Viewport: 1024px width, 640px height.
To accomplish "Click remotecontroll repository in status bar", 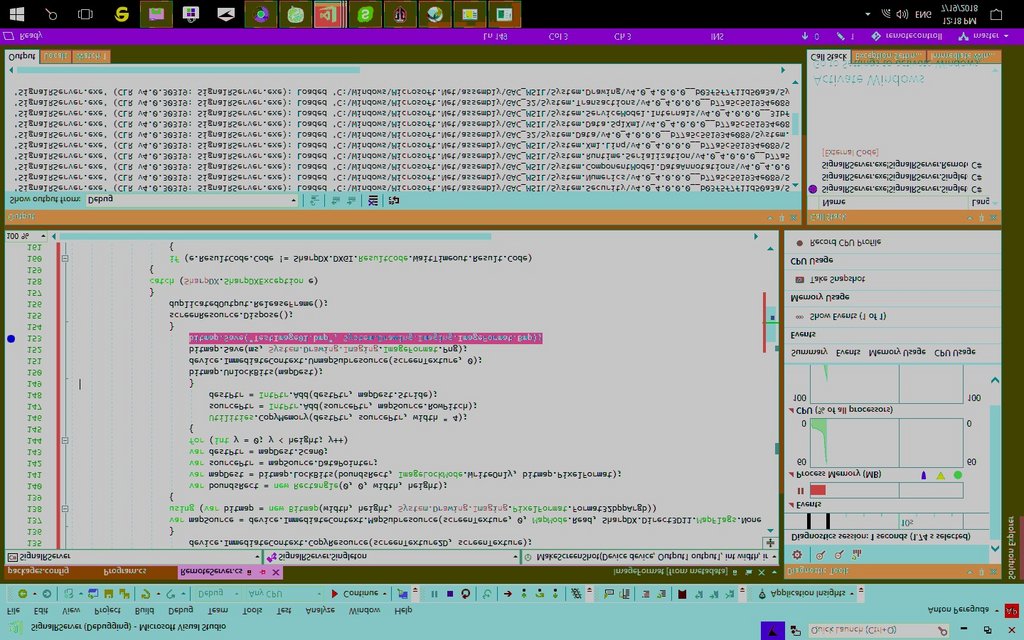I will coord(906,36).
